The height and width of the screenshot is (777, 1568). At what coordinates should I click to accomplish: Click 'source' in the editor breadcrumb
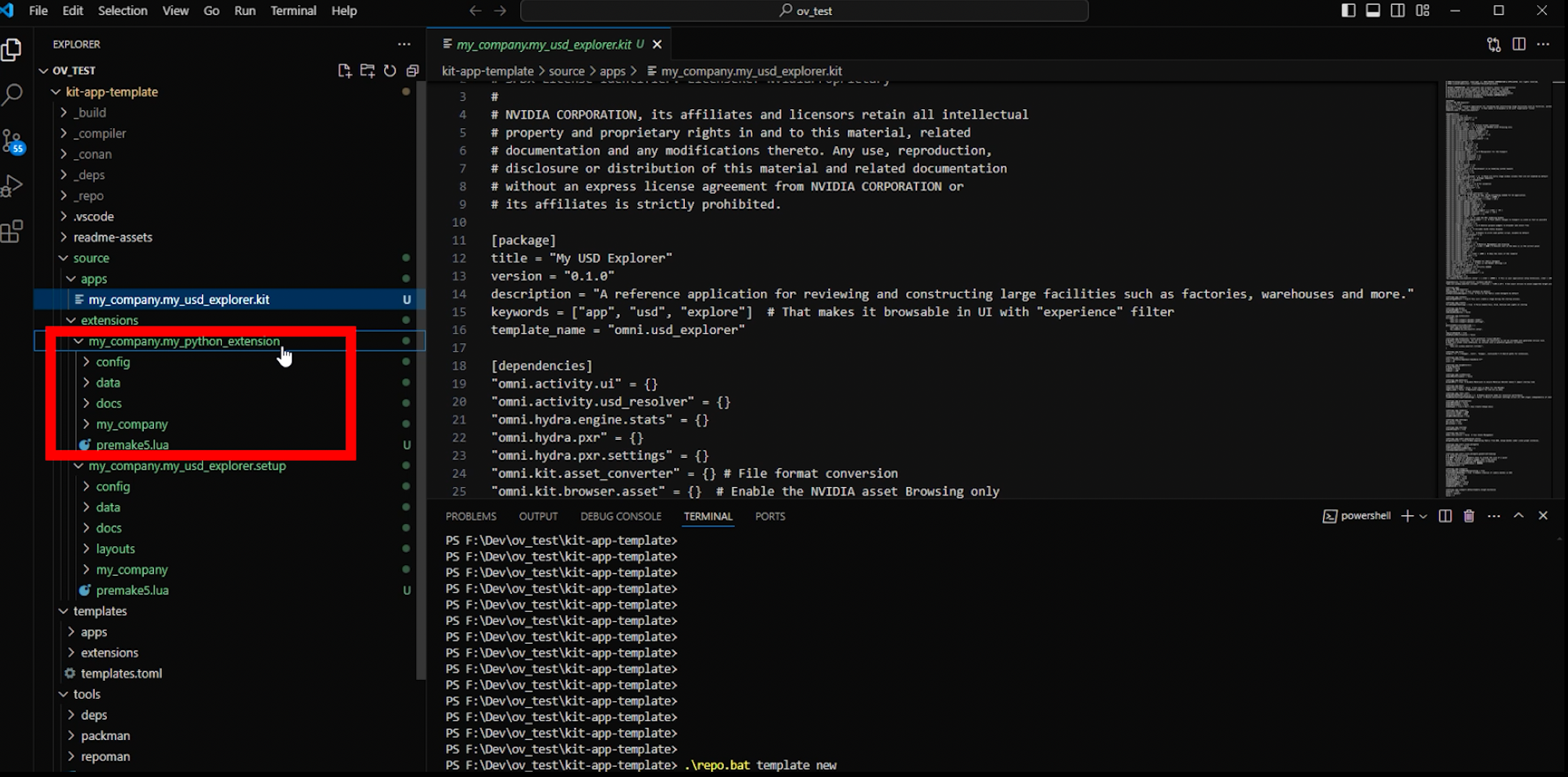click(566, 71)
